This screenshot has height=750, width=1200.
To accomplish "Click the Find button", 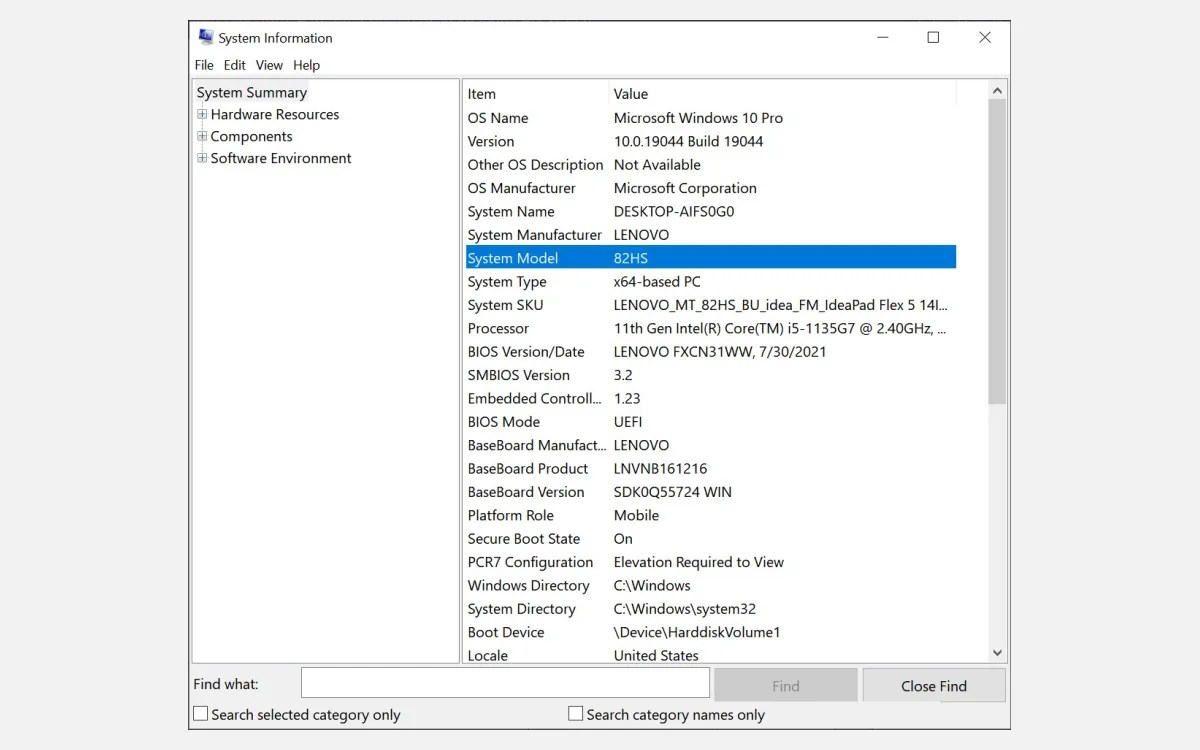I will coord(785,684).
